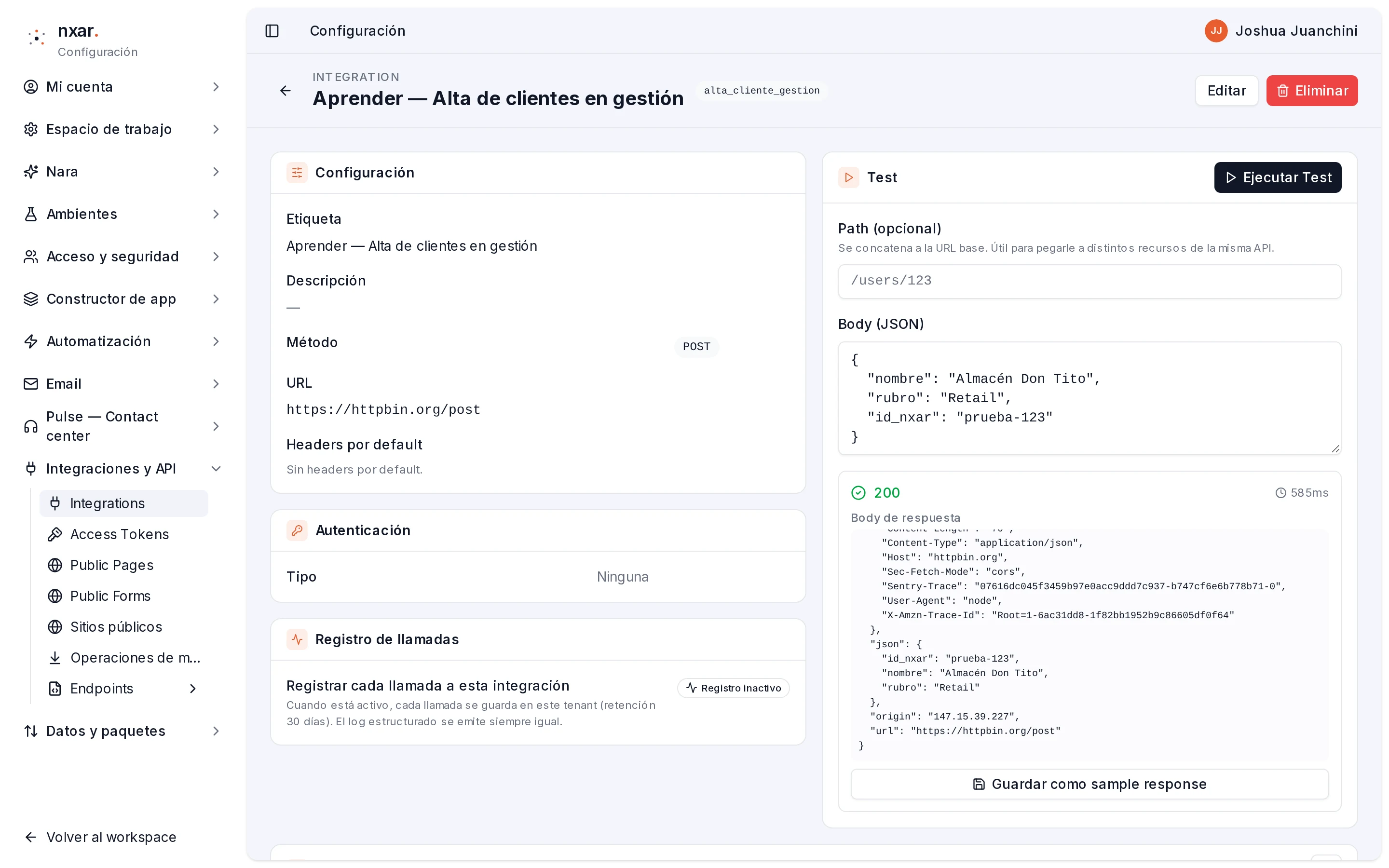Click the alta_cliente_gestion slug badge
The image size is (1389, 868).
762,91
